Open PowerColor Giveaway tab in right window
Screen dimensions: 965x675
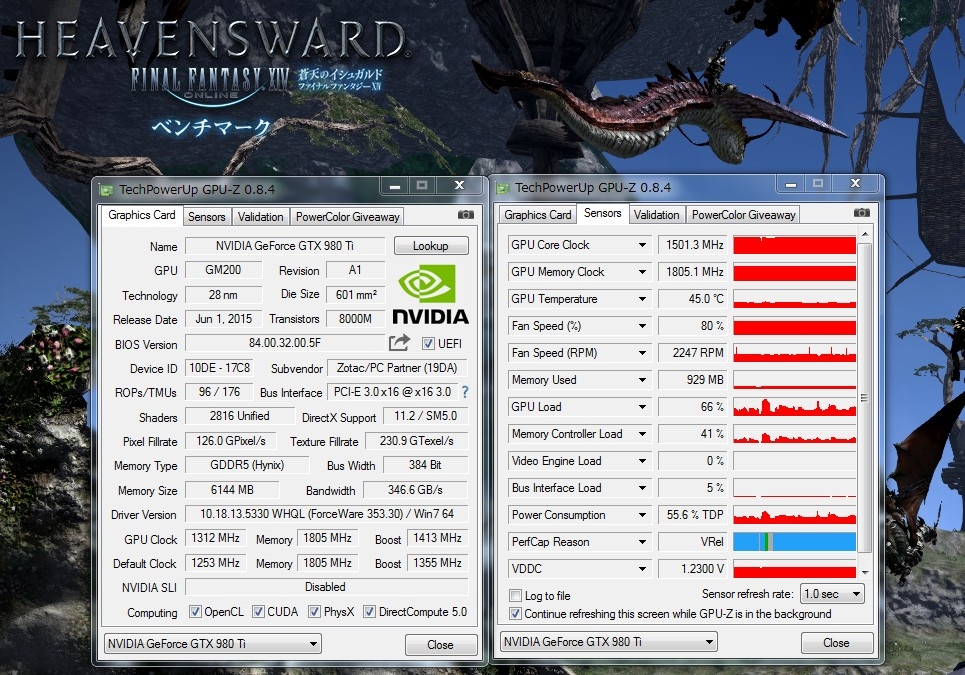(743, 215)
